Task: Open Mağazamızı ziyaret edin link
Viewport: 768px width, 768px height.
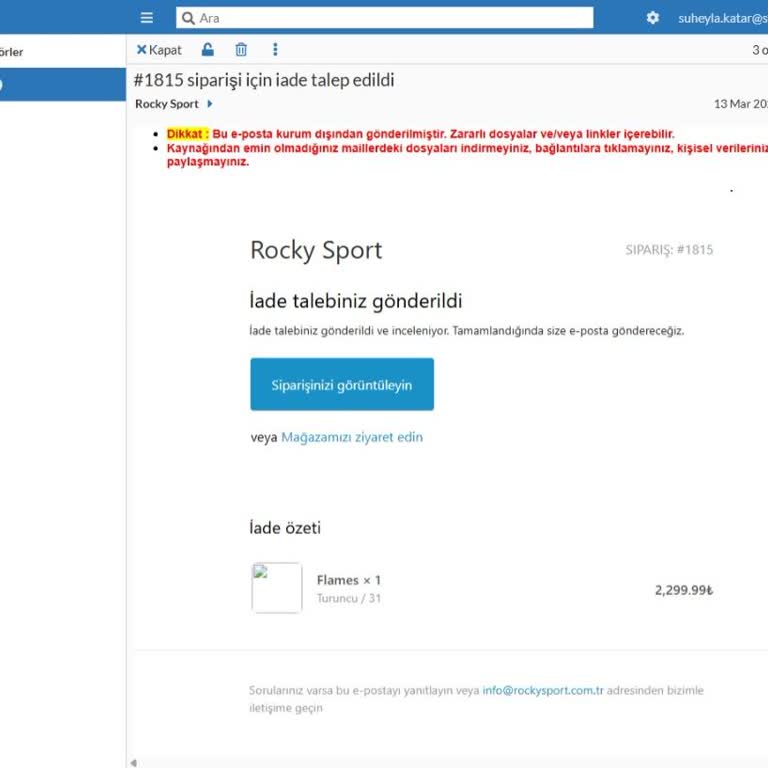Action: pyautogui.click(x=352, y=437)
